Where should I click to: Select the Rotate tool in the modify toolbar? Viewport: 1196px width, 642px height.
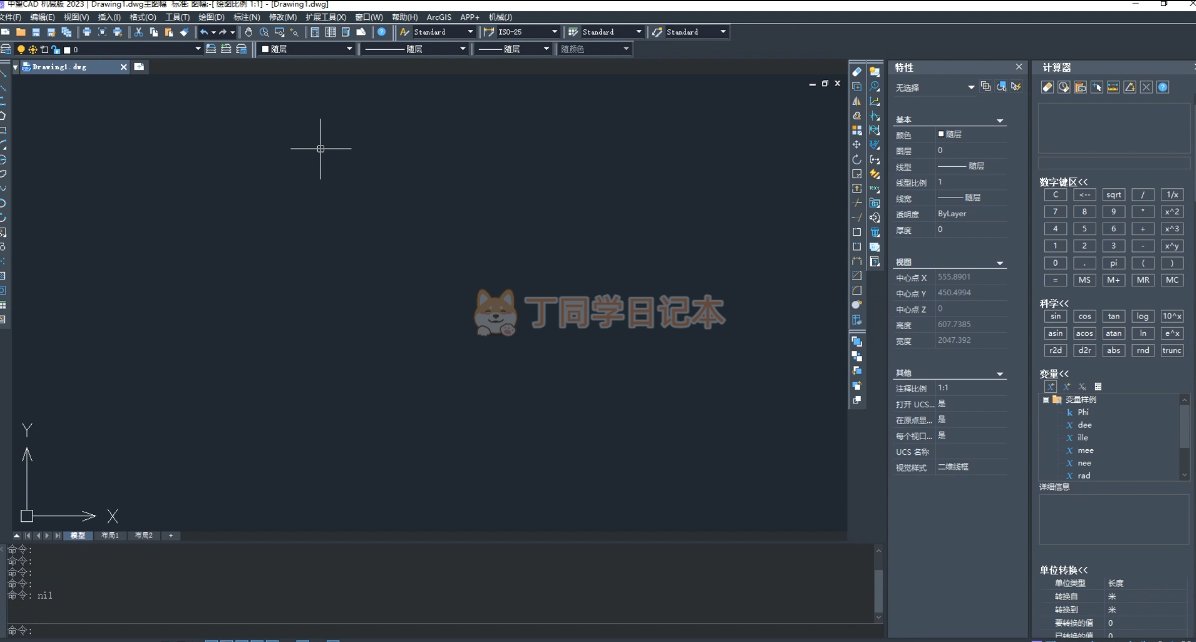pos(857,159)
